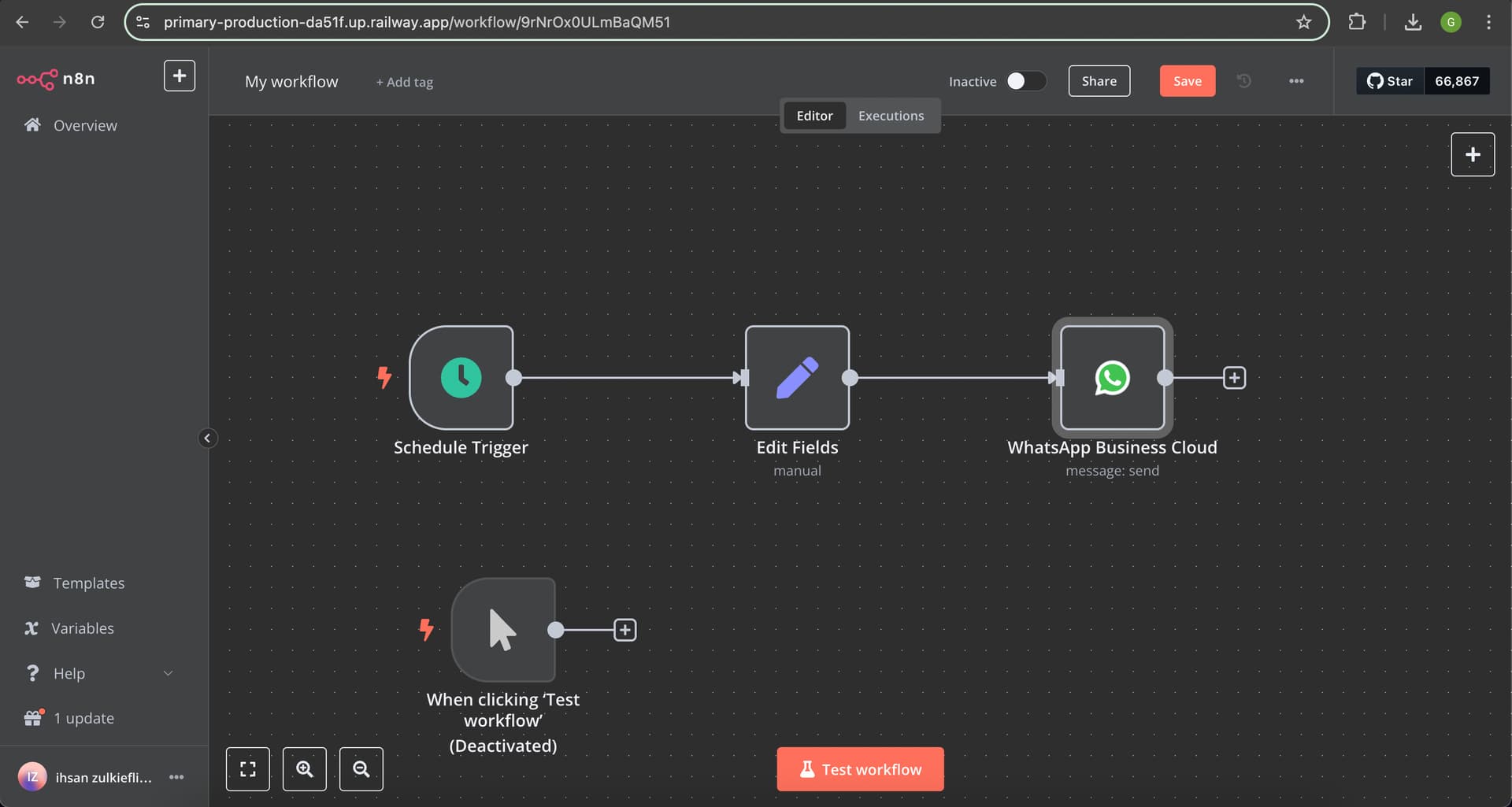Zoom in on the canvas
This screenshot has width=1512, height=807.
pyautogui.click(x=304, y=769)
